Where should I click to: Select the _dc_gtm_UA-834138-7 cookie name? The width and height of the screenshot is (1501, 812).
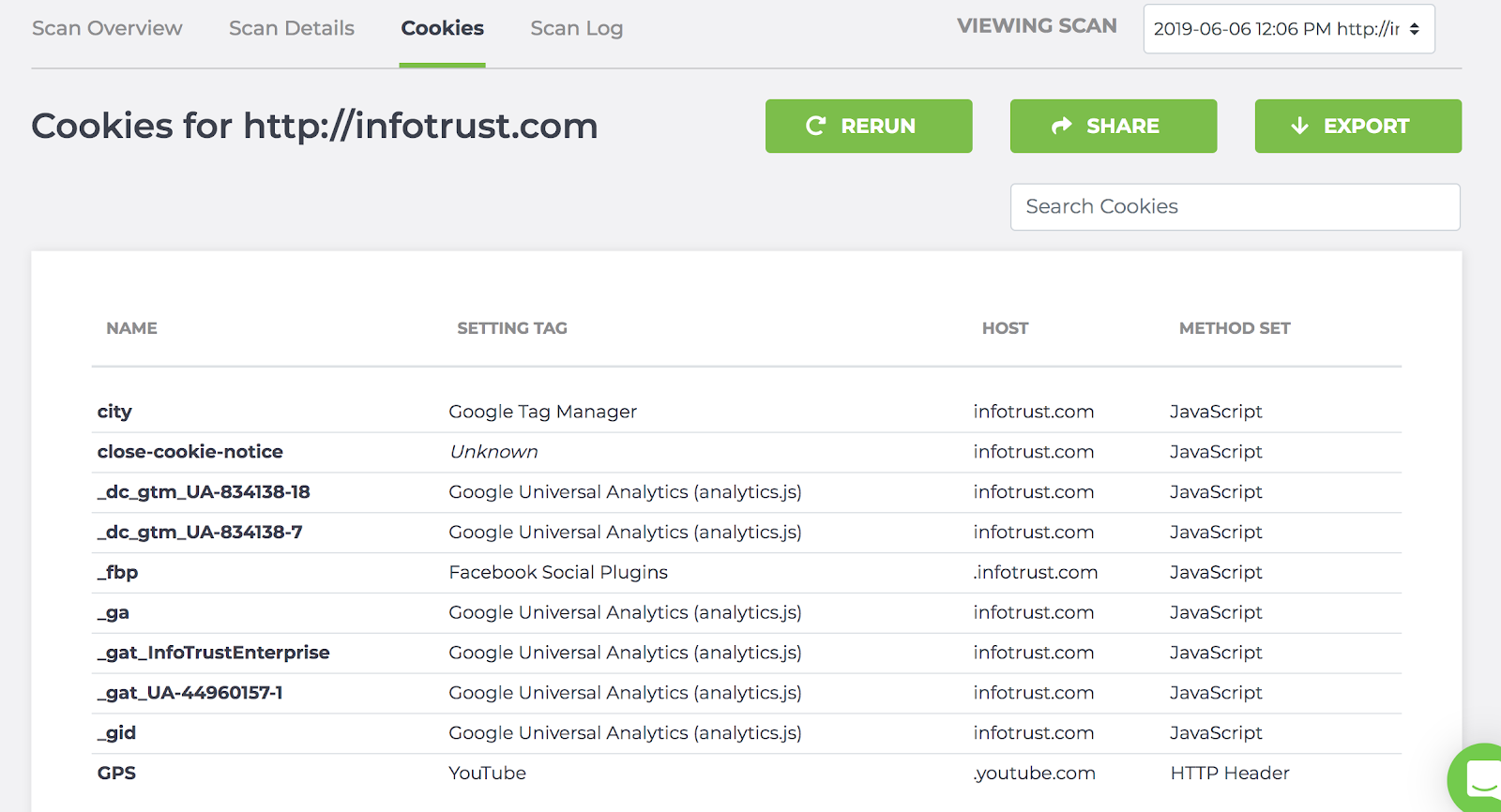[200, 533]
